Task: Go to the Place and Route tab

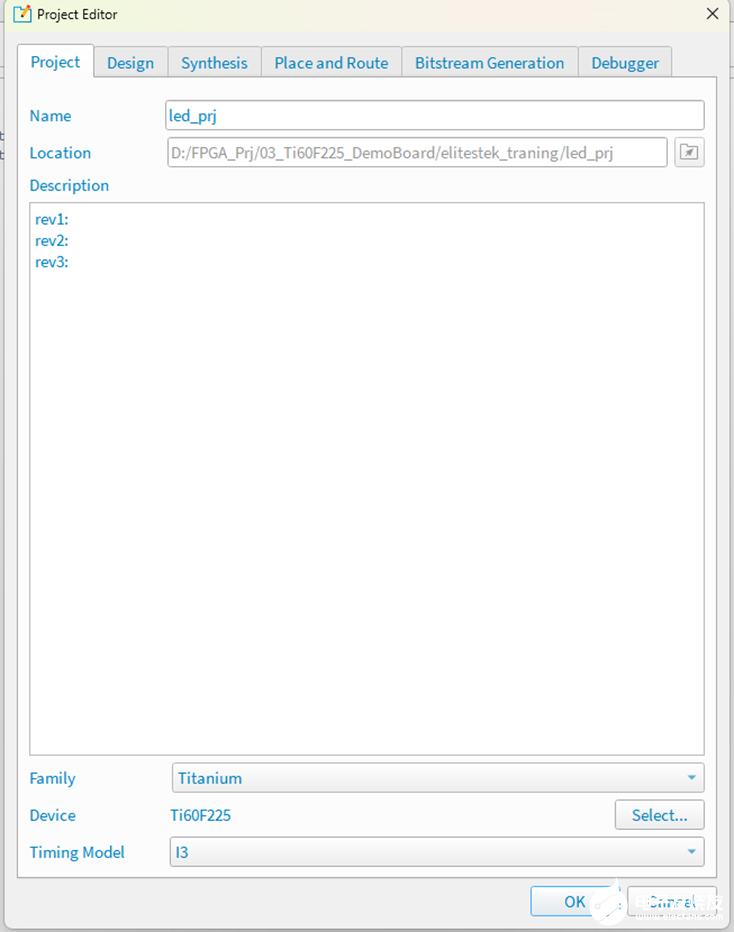Action: (331, 63)
